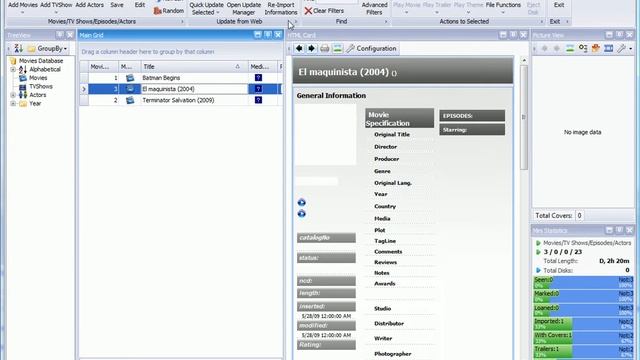Click the Total Covers value field
This screenshot has width=640, height=360.
click(579, 216)
